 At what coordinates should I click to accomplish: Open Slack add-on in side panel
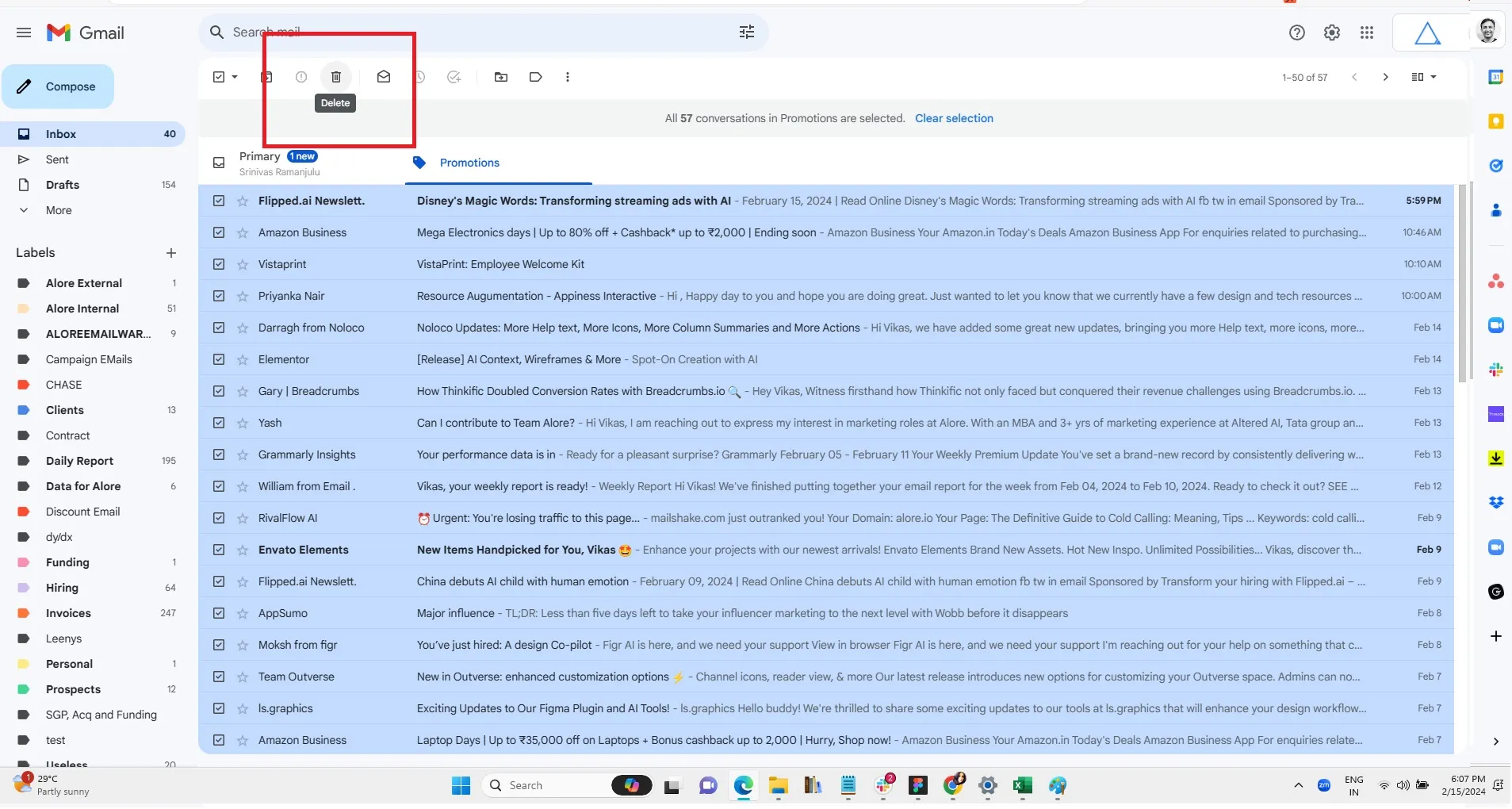pyautogui.click(x=1496, y=370)
